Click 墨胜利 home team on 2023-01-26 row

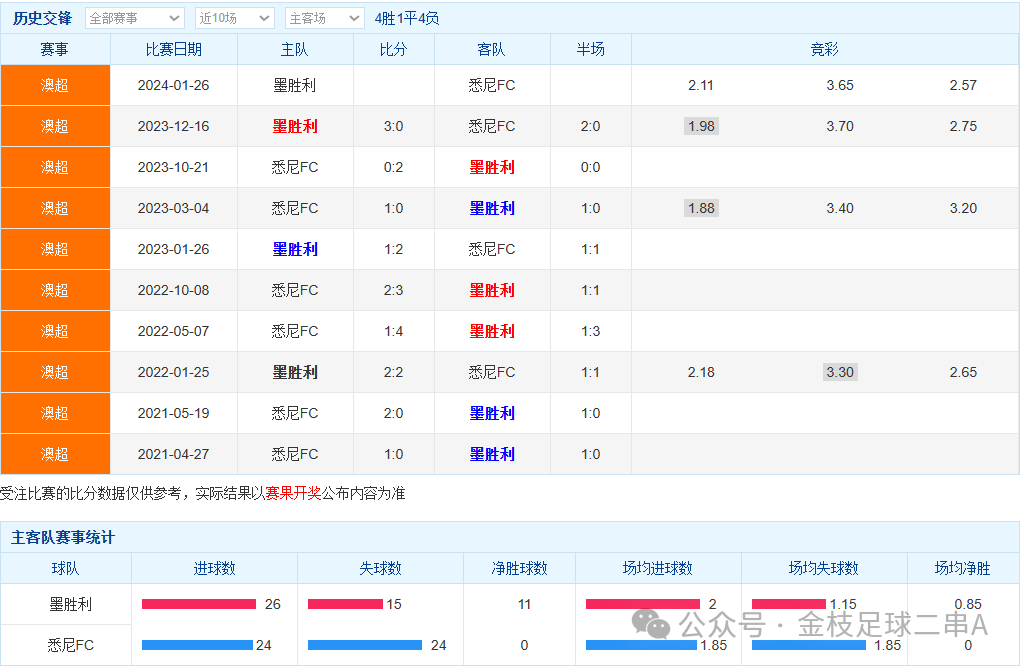pyautogui.click(x=295, y=249)
